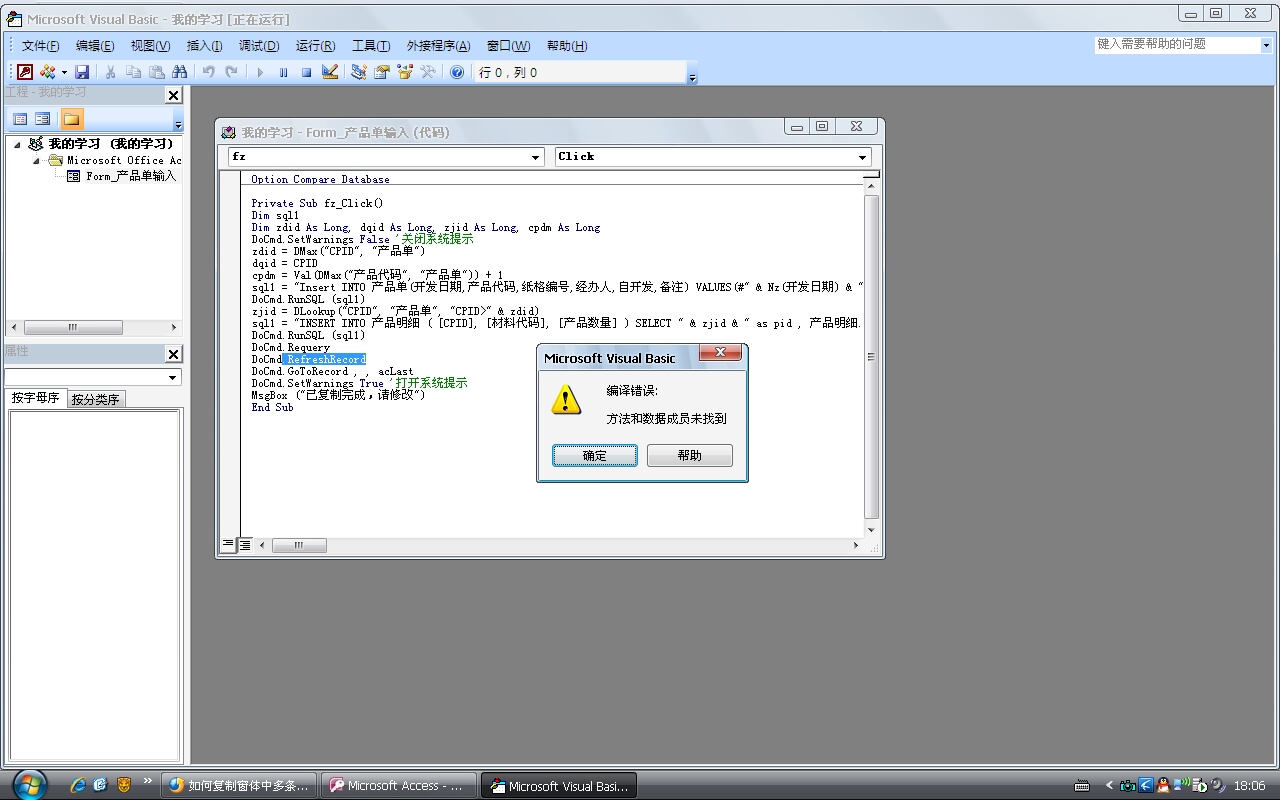The width and height of the screenshot is (1280, 800).
Task: Switch to 按分类序 tab
Action: [95, 399]
